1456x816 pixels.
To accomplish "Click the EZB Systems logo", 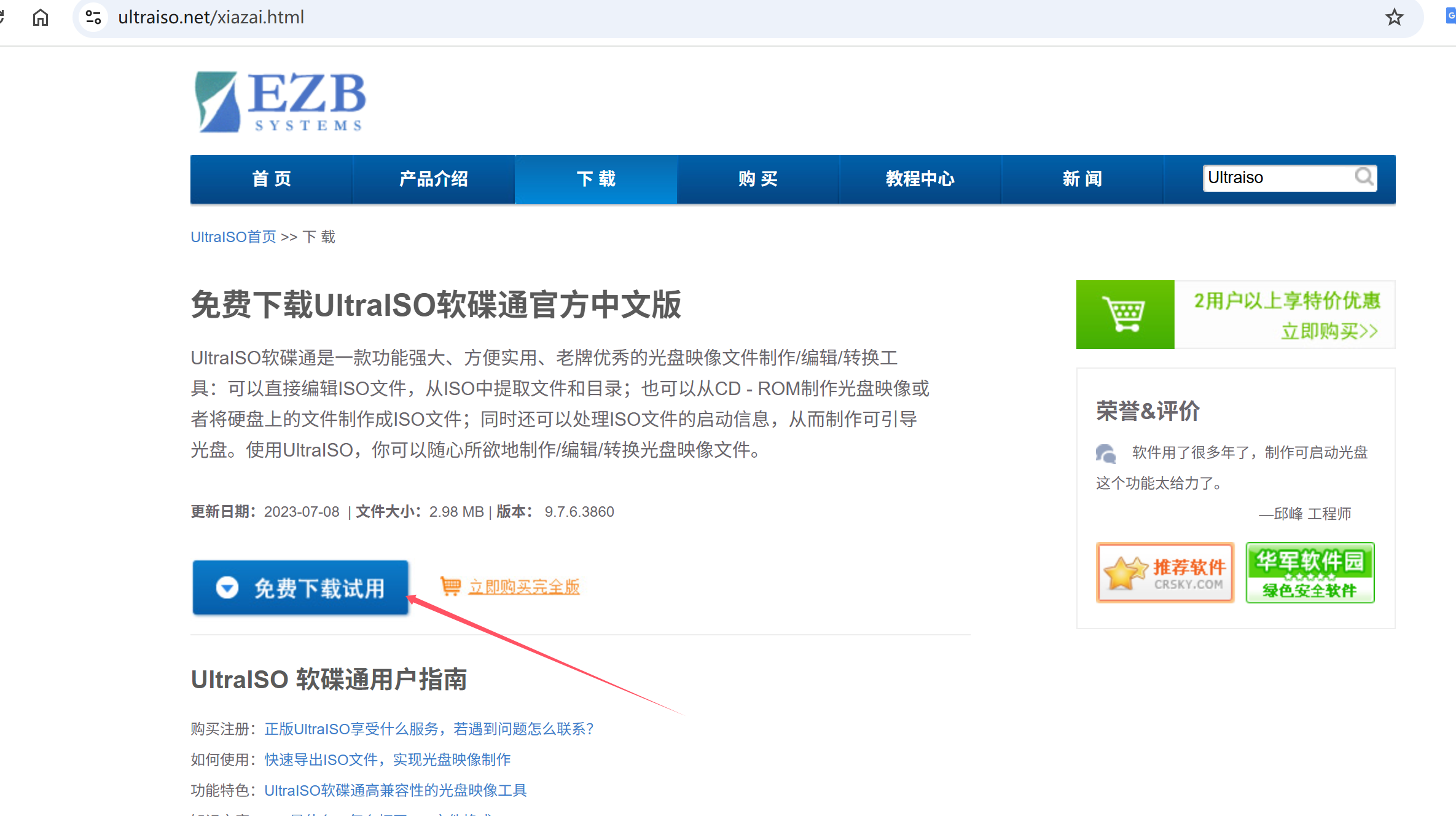I will 280,102.
